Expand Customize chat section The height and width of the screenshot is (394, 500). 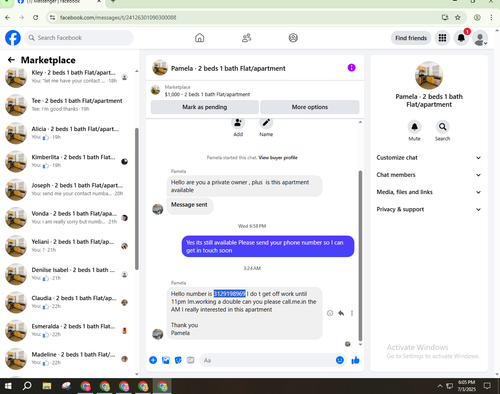(x=429, y=158)
